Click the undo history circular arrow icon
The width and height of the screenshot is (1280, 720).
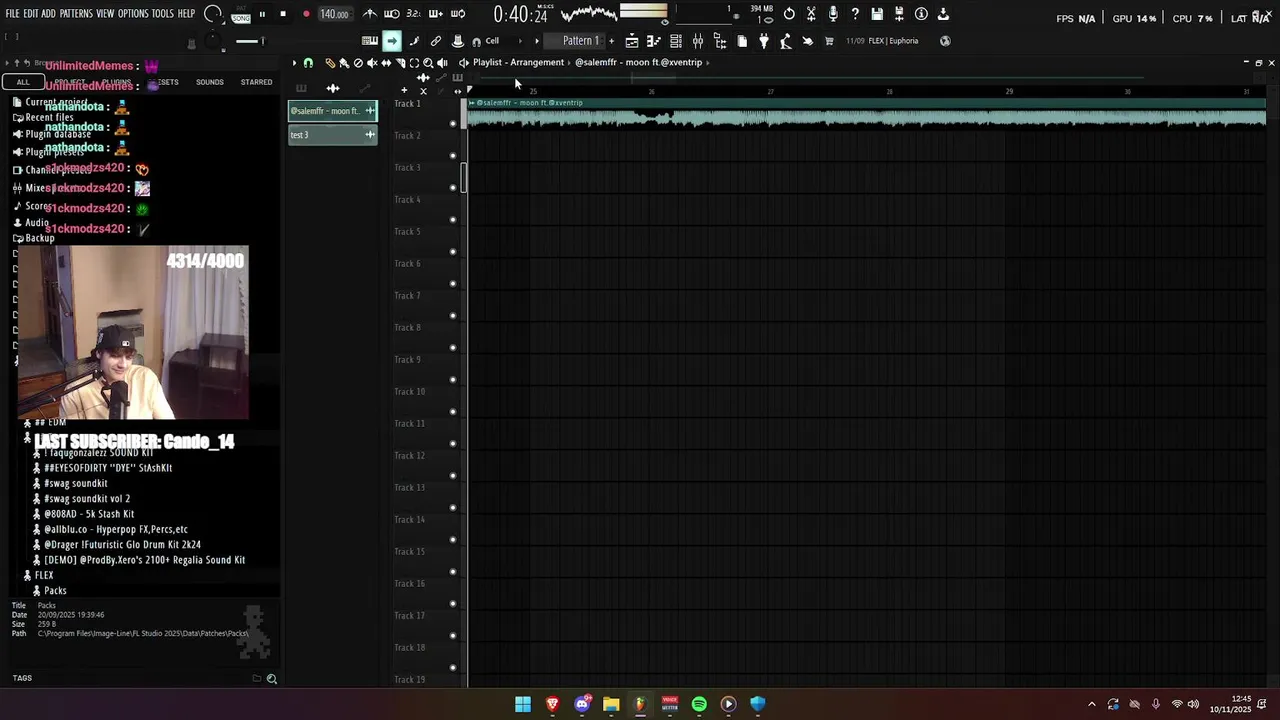789,14
